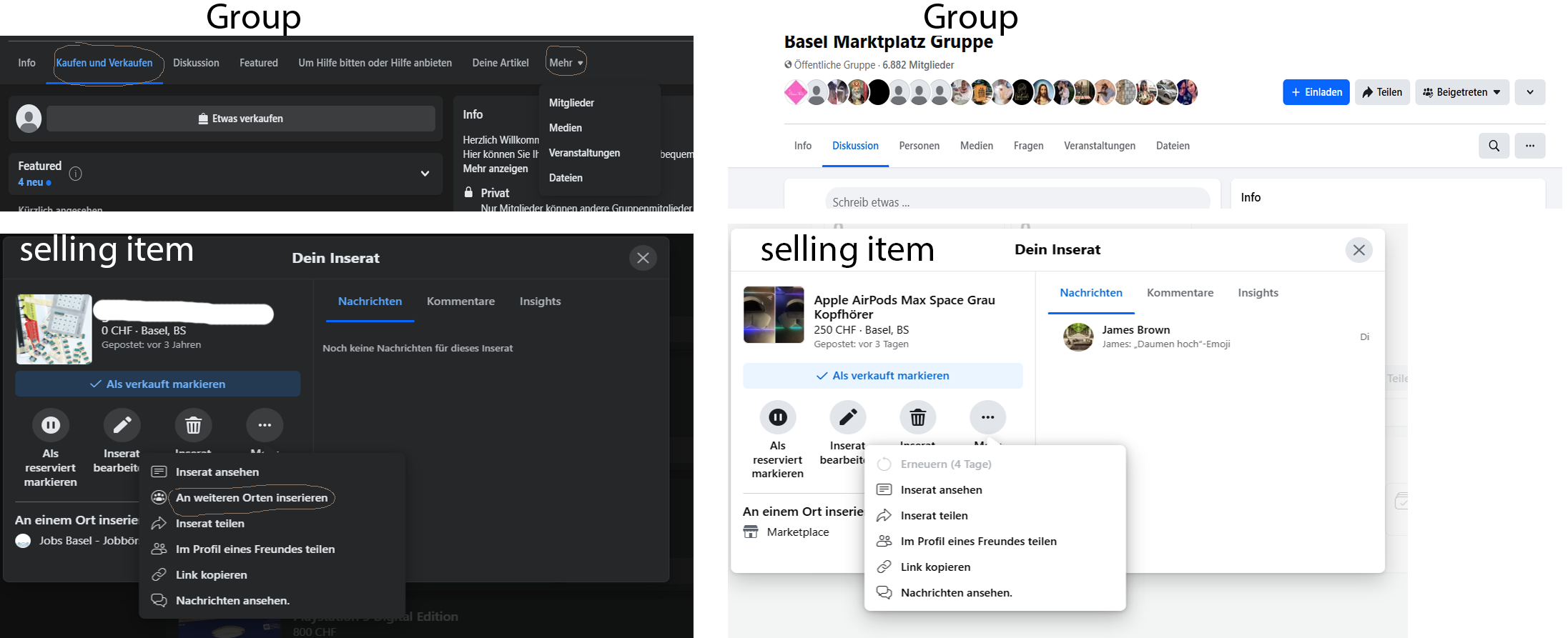Viewport: 1568px width, 638px height.
Task: Click trash delete icon in light dialog
Action: pyautogui.click(x=918, y=417)
